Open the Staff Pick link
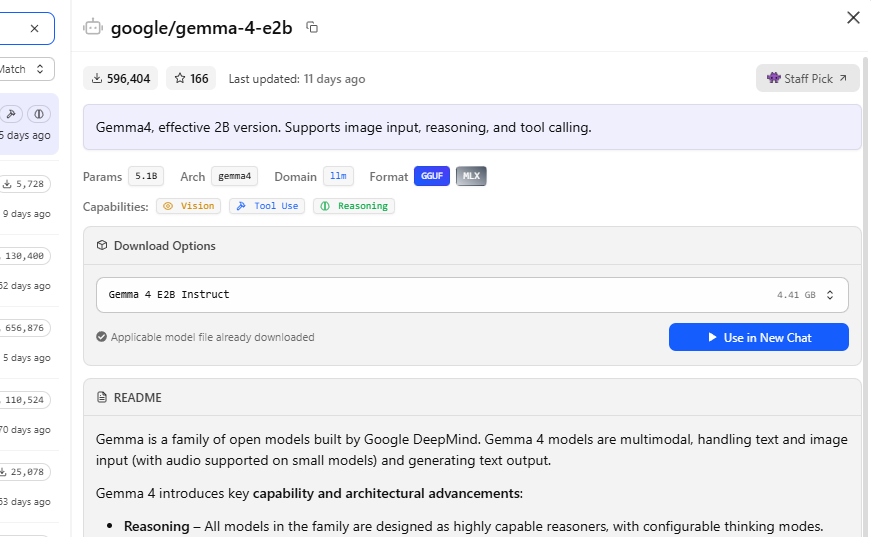 point(807,78)
